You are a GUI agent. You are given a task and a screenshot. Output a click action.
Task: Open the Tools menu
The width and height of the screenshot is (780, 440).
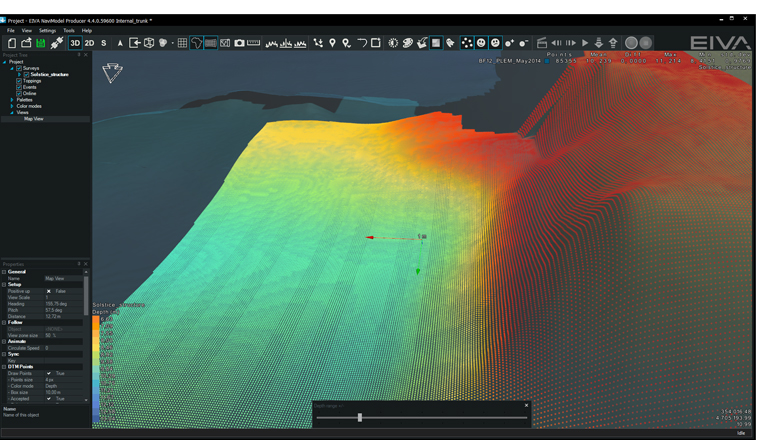coord(69,30)
